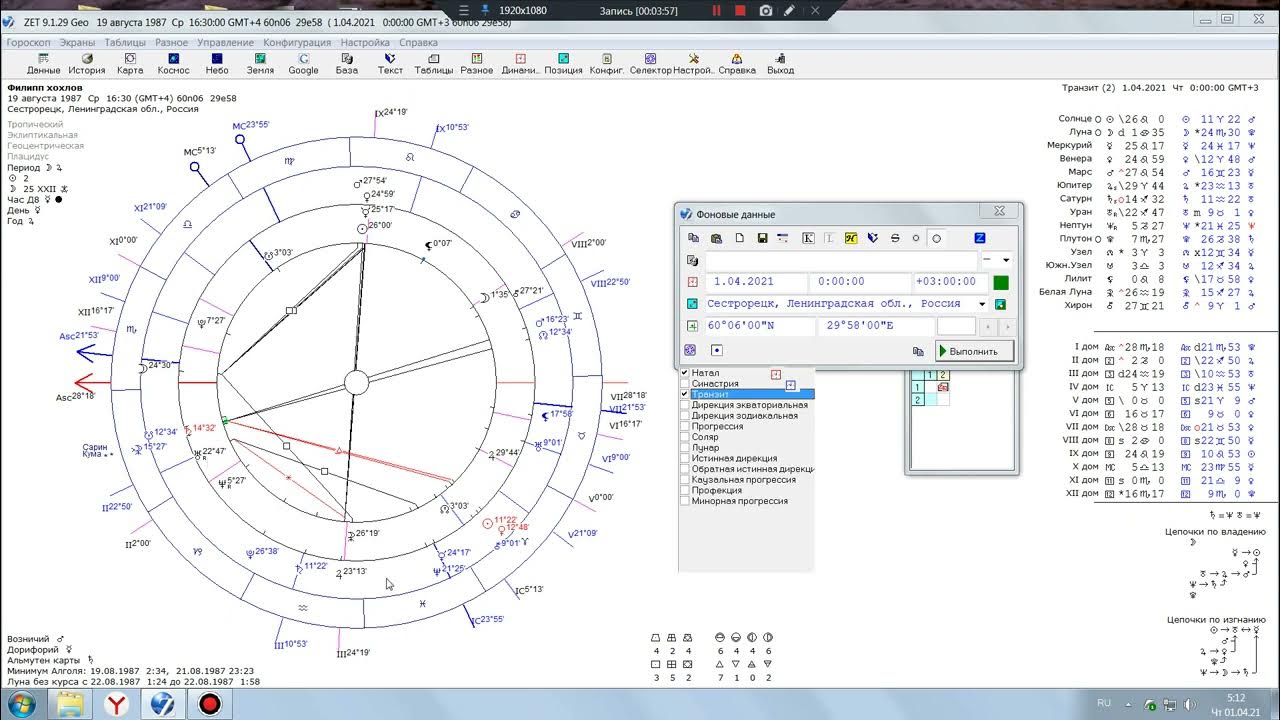Select the Карта toolbar icon

130,64
